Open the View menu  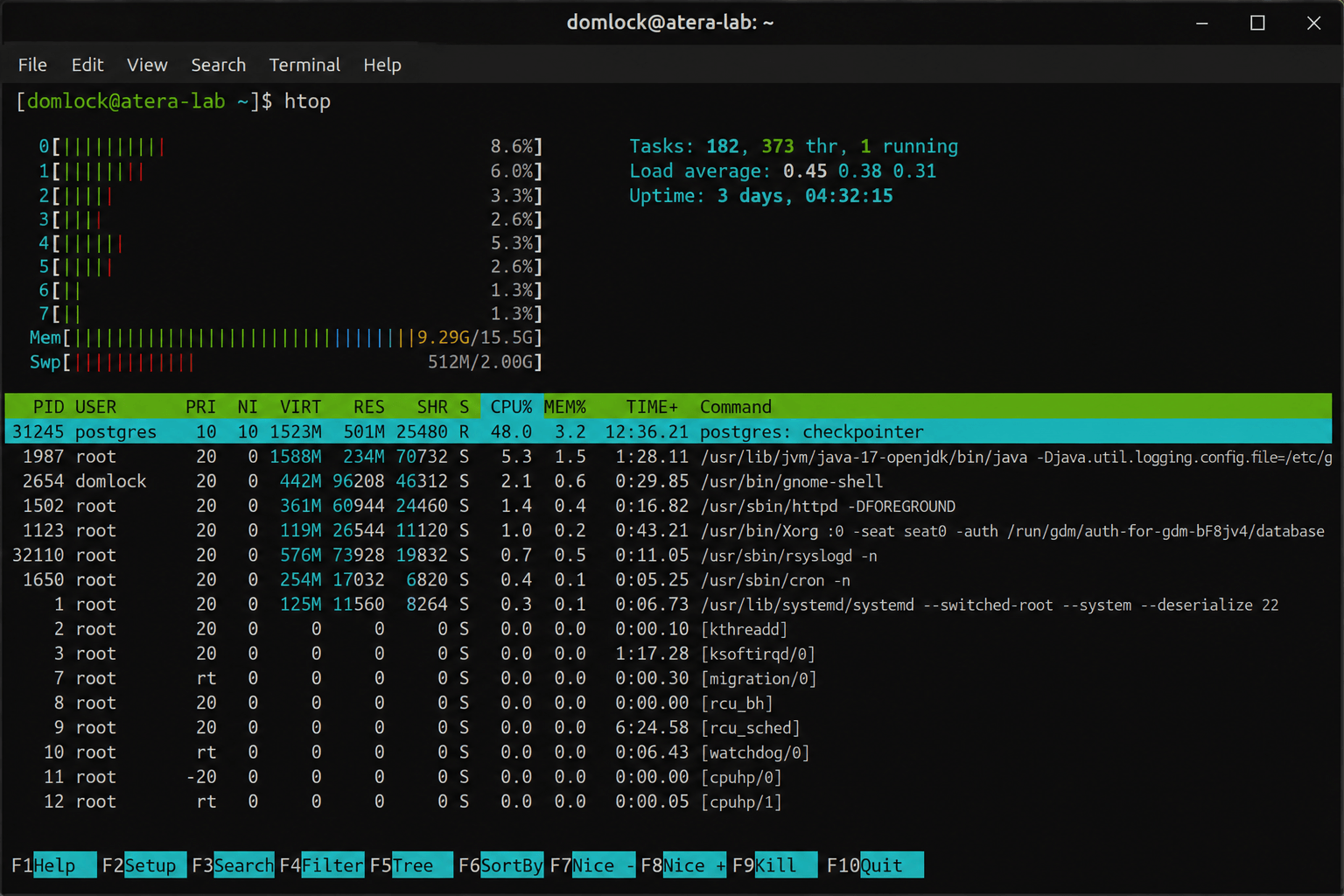click(147, 65)
